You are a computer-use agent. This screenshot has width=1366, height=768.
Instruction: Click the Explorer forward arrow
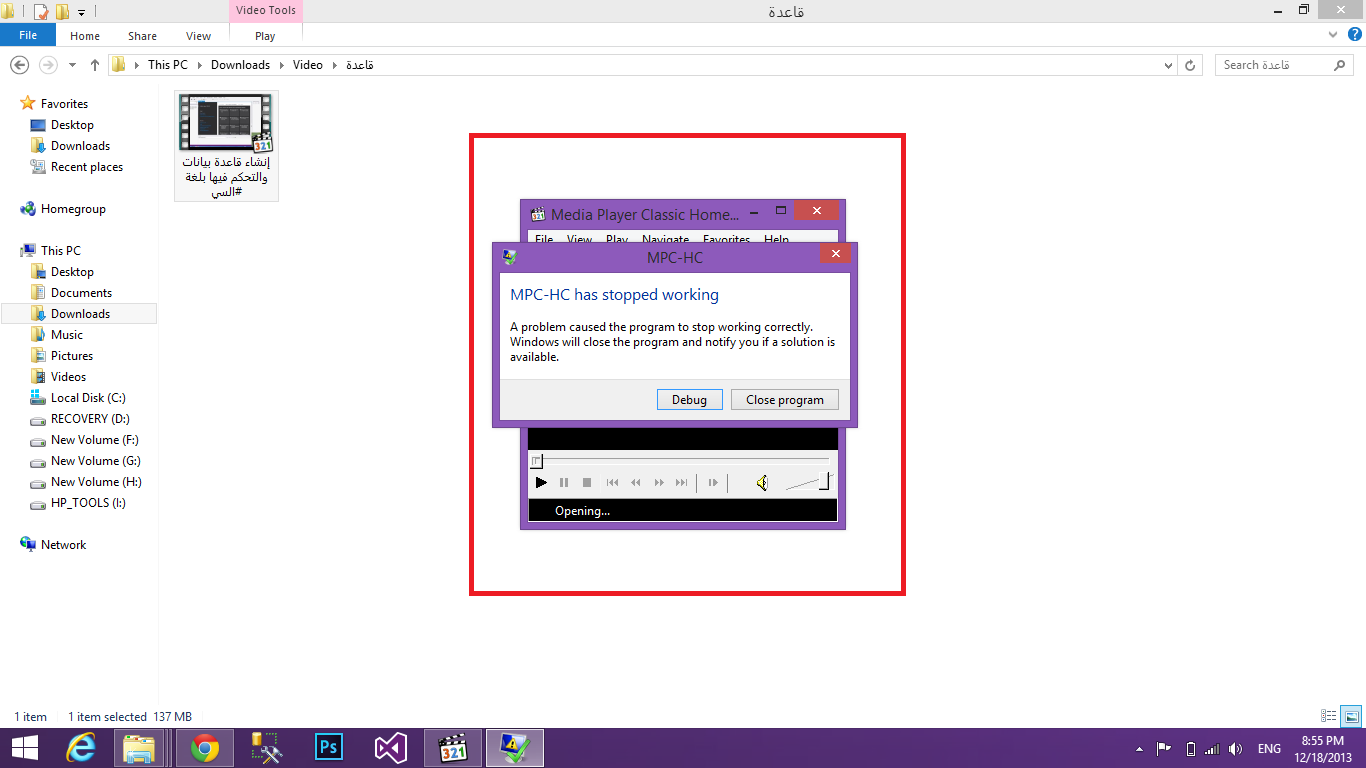47,64
